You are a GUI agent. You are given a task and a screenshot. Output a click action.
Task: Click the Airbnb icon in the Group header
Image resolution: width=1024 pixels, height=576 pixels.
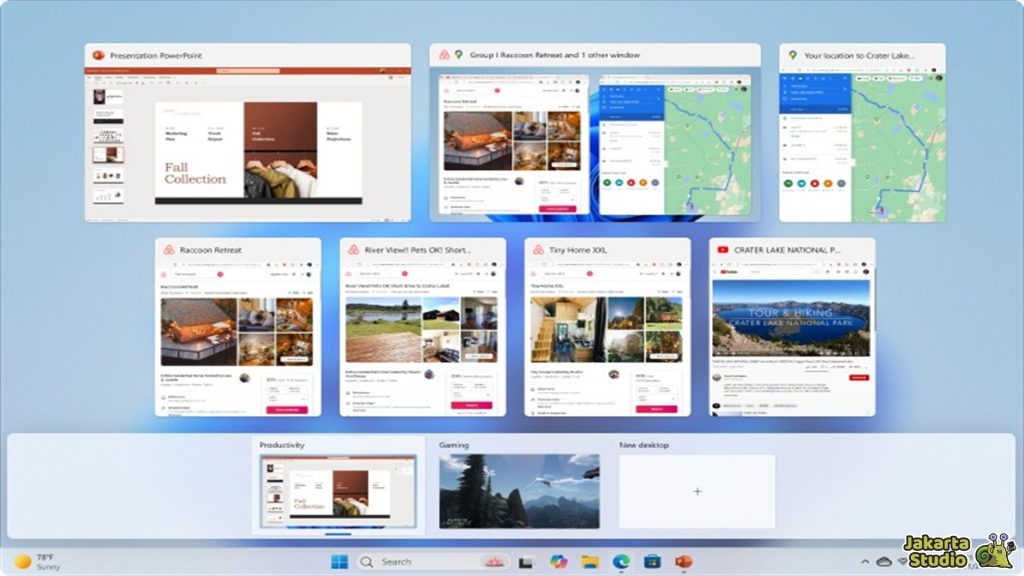[x=444, y=55]
